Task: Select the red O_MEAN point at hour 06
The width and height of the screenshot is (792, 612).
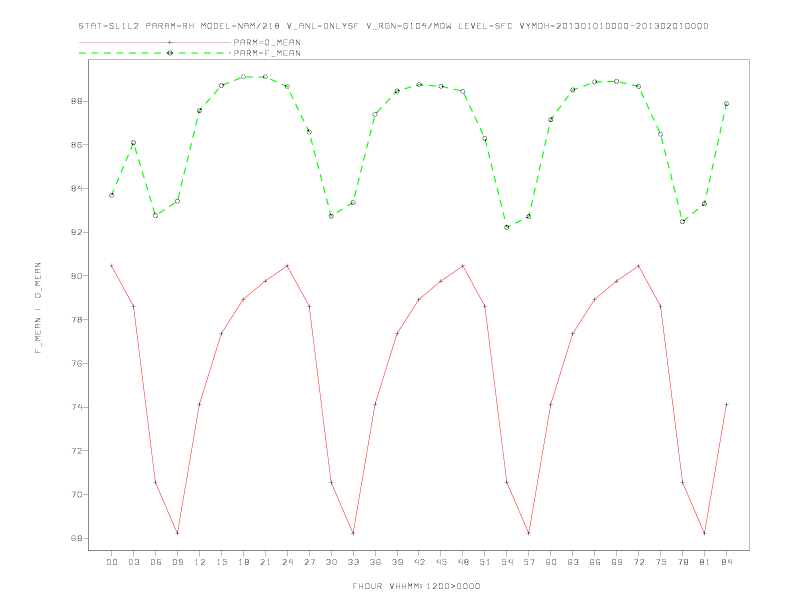Action: [156, 483]
